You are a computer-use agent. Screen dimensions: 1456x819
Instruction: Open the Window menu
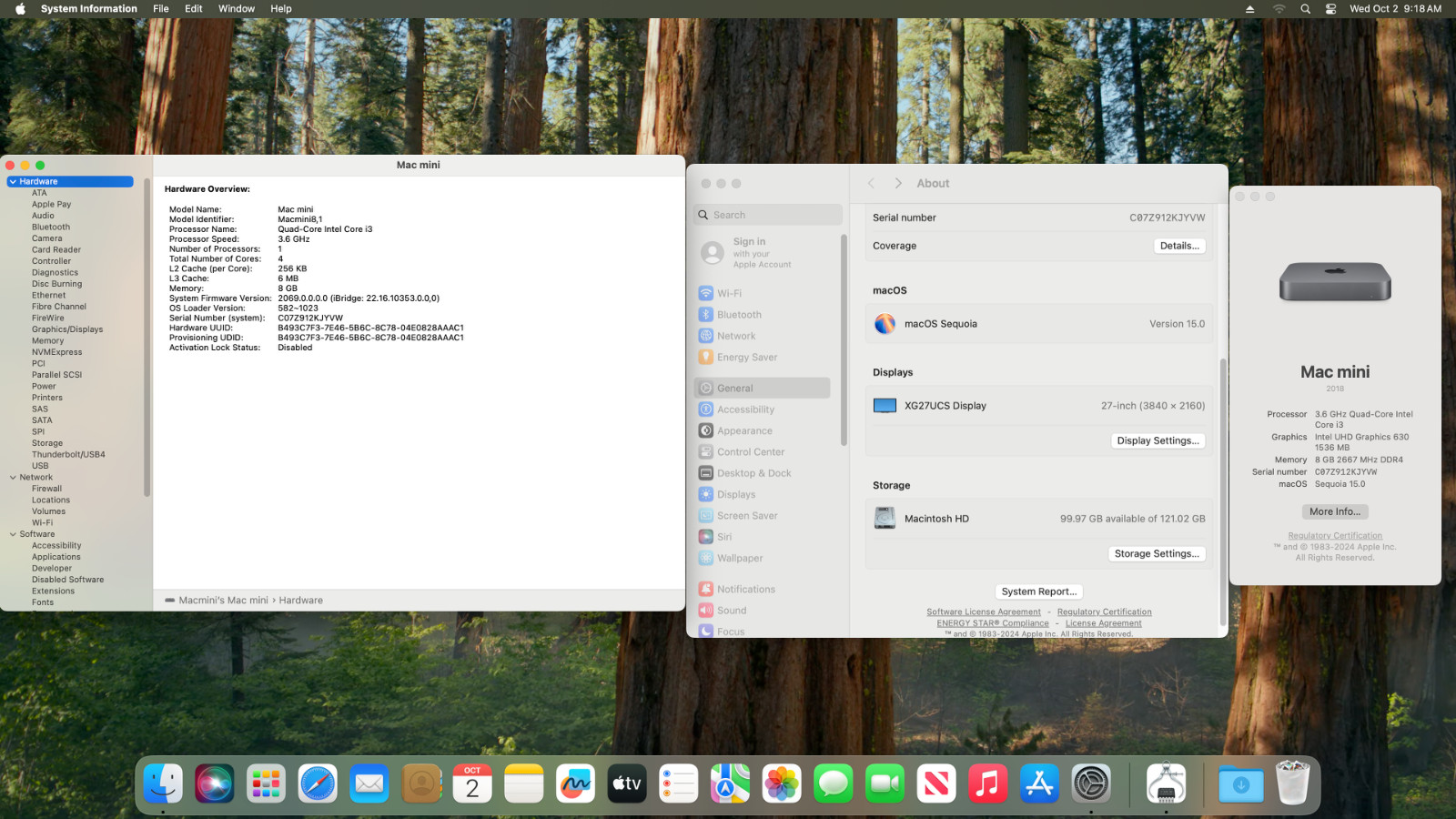tap(236, 9)
